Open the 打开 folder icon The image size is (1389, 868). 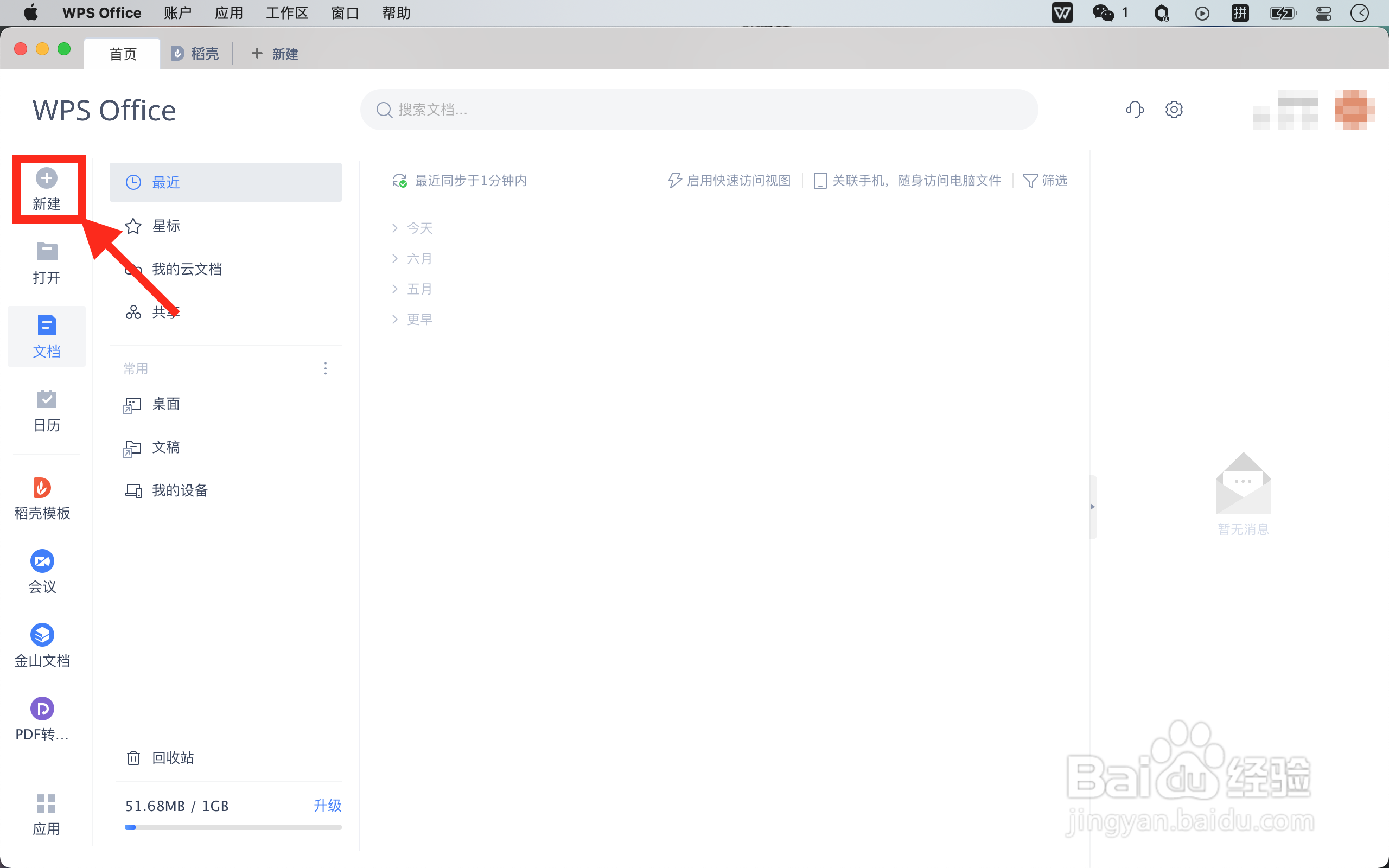[x=47, y=251]
